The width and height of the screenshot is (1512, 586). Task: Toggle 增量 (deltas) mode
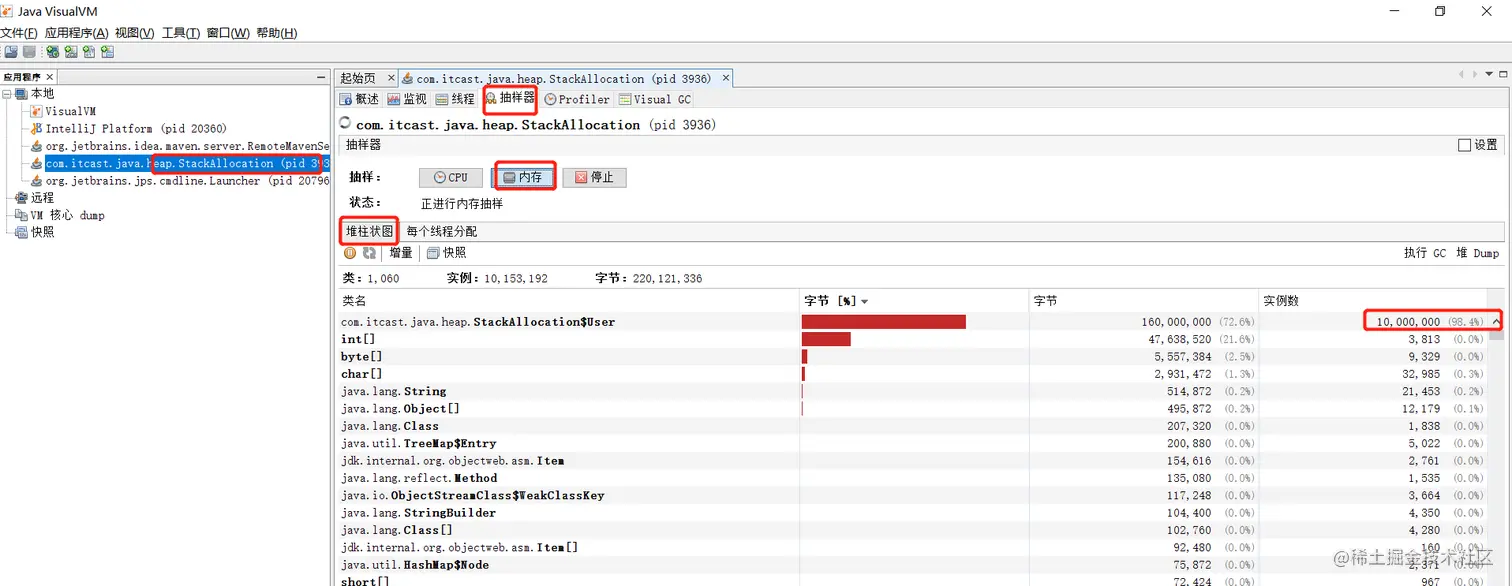pos(401,253)
